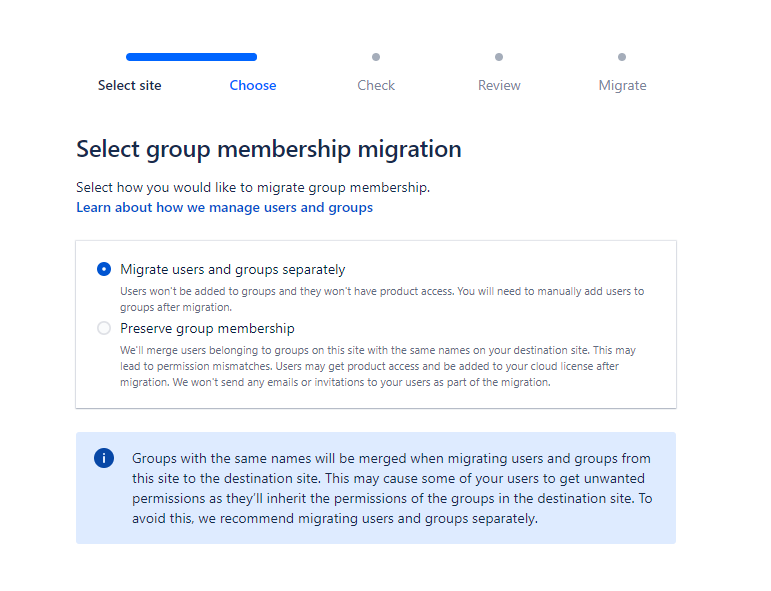
Task: Click the Check step dot indicator
Action: [x=376, y=57]
